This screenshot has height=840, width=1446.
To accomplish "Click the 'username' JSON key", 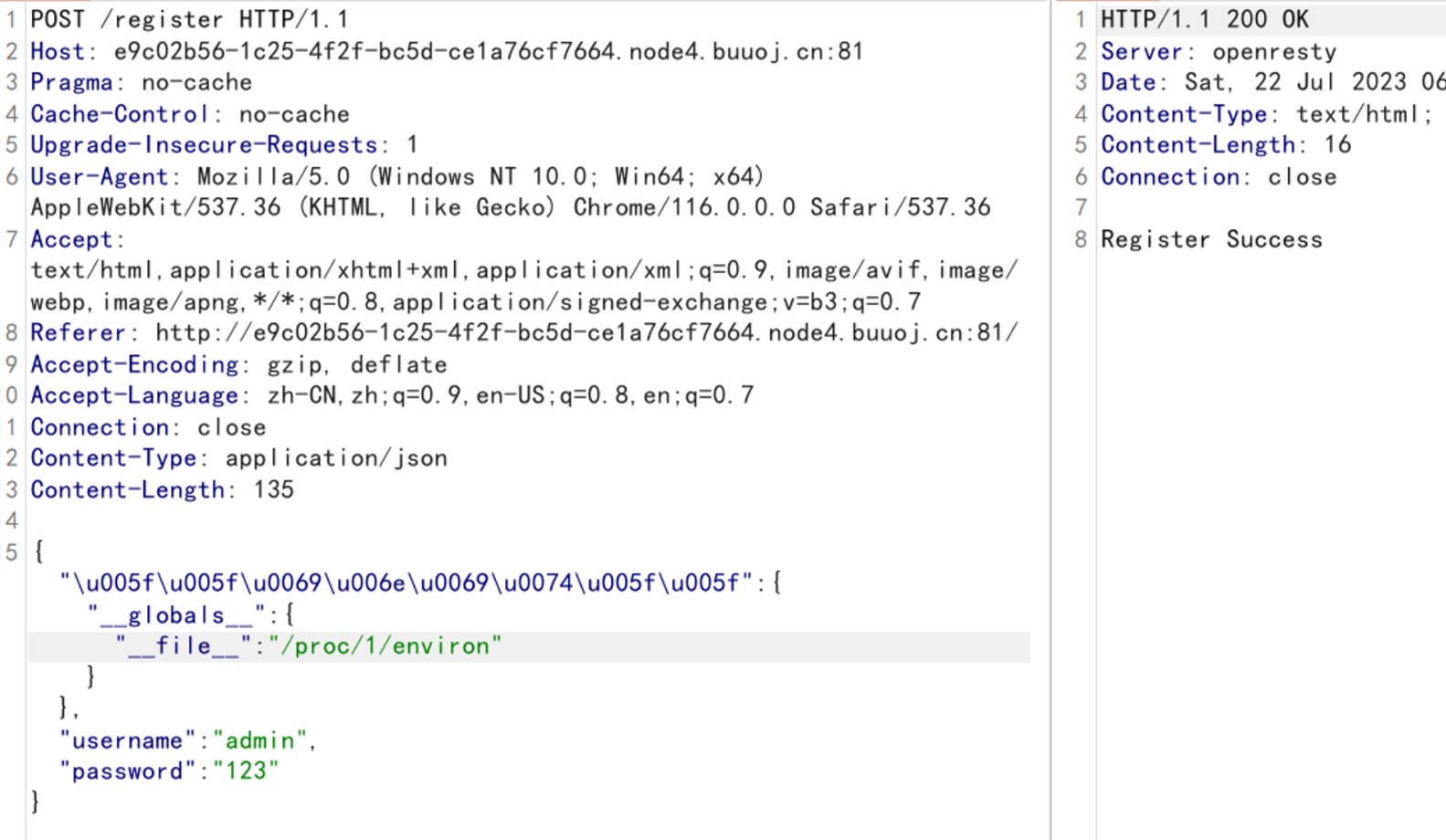I will [127, 740].
